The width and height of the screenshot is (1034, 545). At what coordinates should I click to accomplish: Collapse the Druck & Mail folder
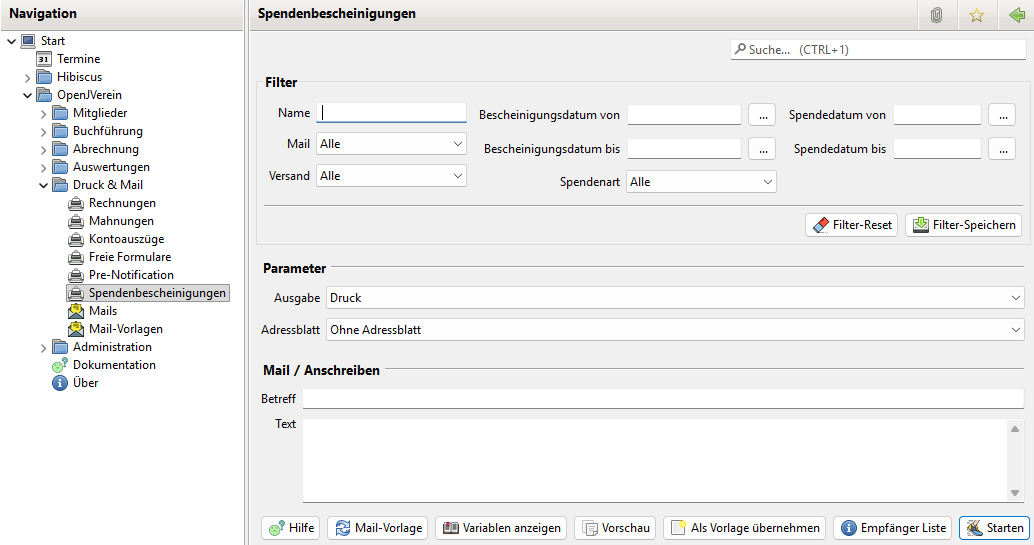tap(43, 186)
